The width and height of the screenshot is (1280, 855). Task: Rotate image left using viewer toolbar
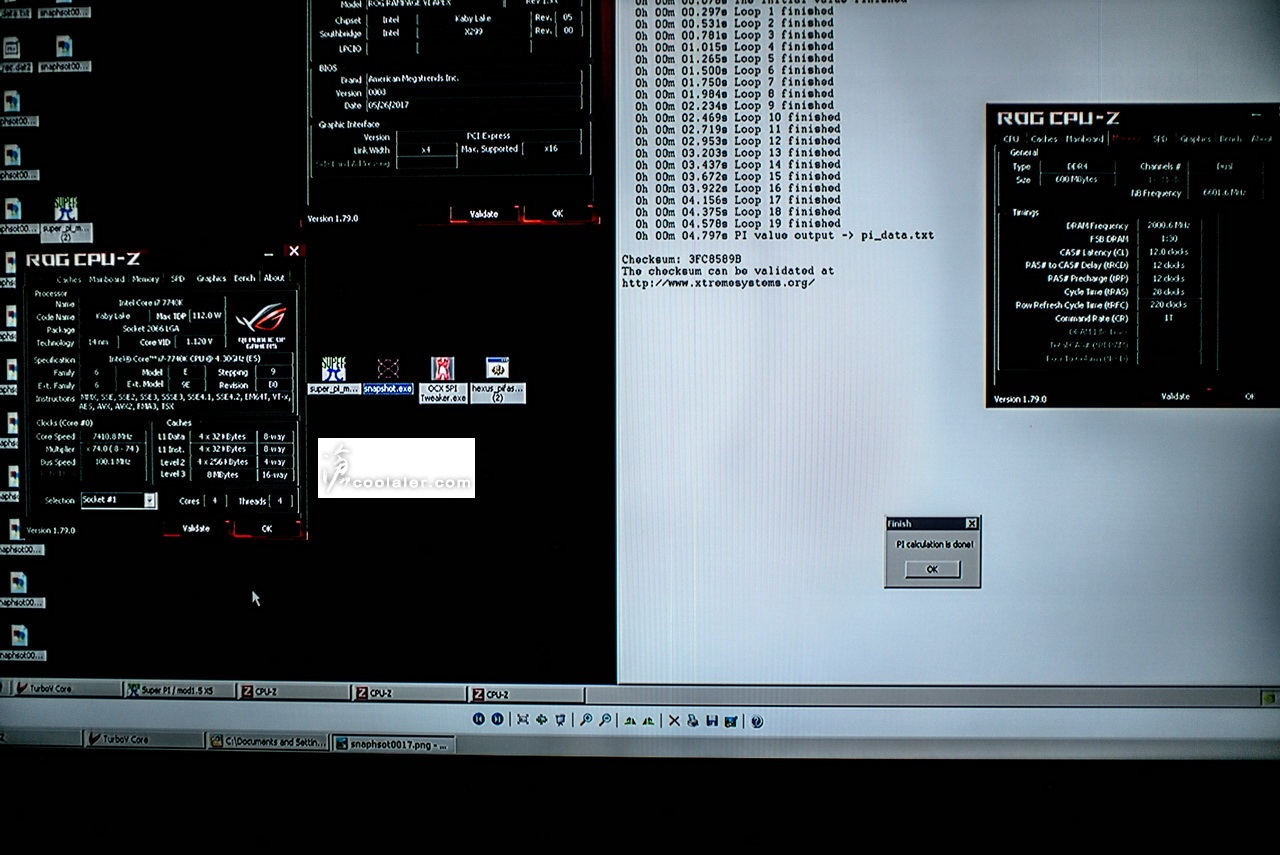click(630, 719)
